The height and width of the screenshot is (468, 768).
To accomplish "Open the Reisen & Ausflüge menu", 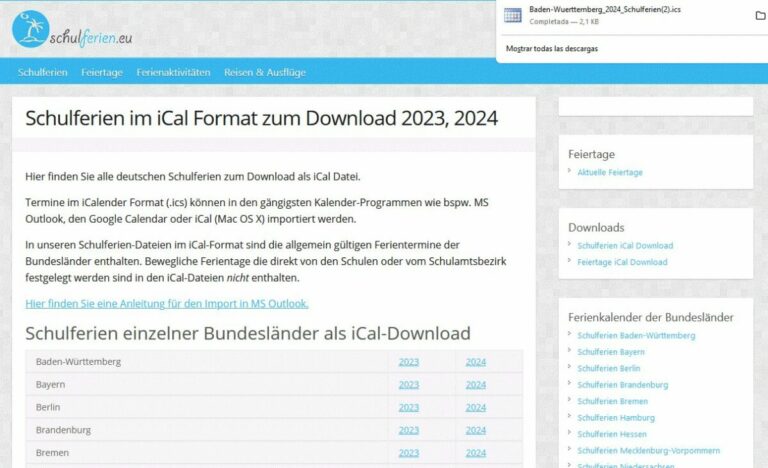I will pos(265,72).
